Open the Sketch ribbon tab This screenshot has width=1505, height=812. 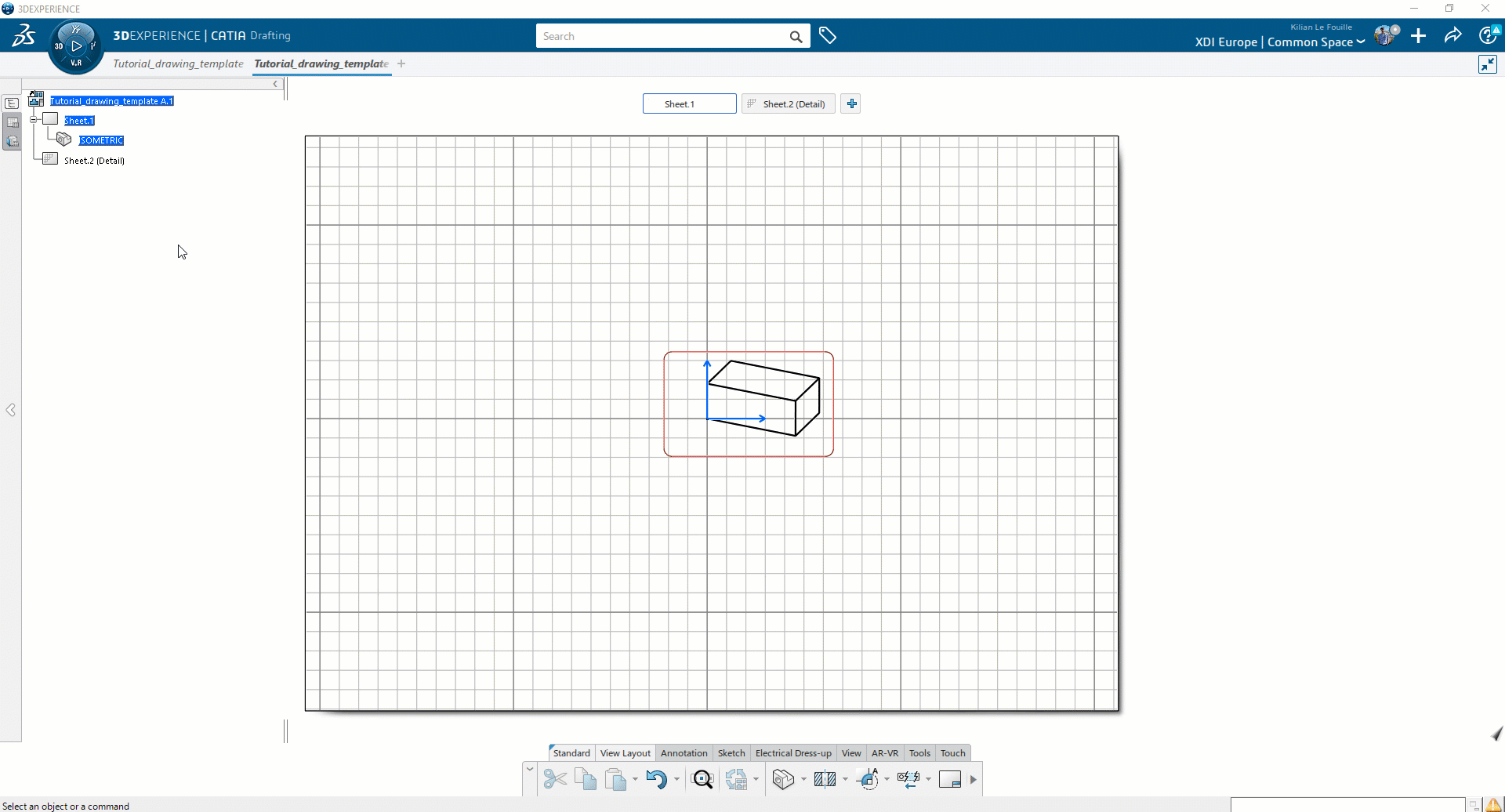[731, 752]
